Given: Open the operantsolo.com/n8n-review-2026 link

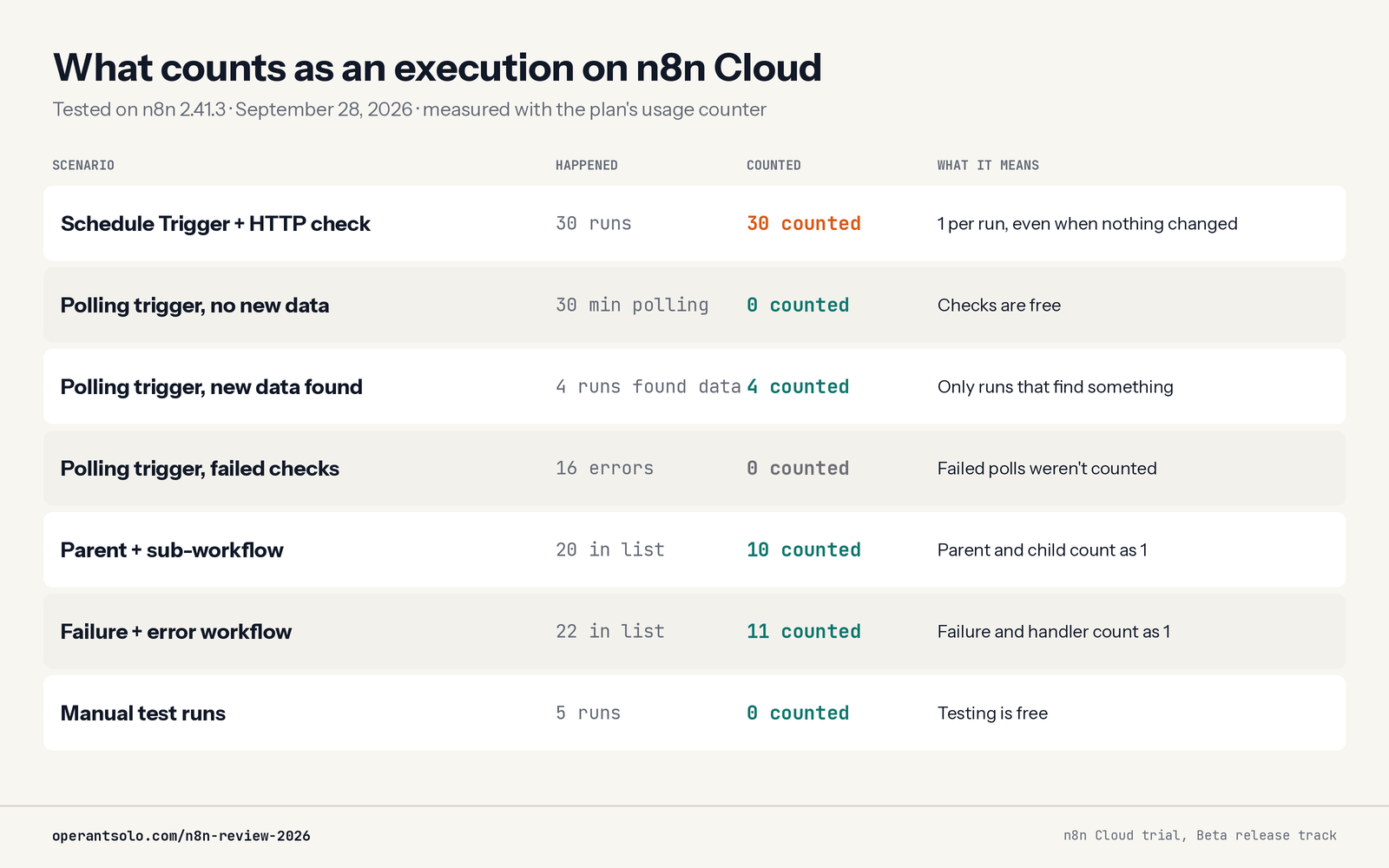Looking at the screenshot, I should click(x=181, y=836).
